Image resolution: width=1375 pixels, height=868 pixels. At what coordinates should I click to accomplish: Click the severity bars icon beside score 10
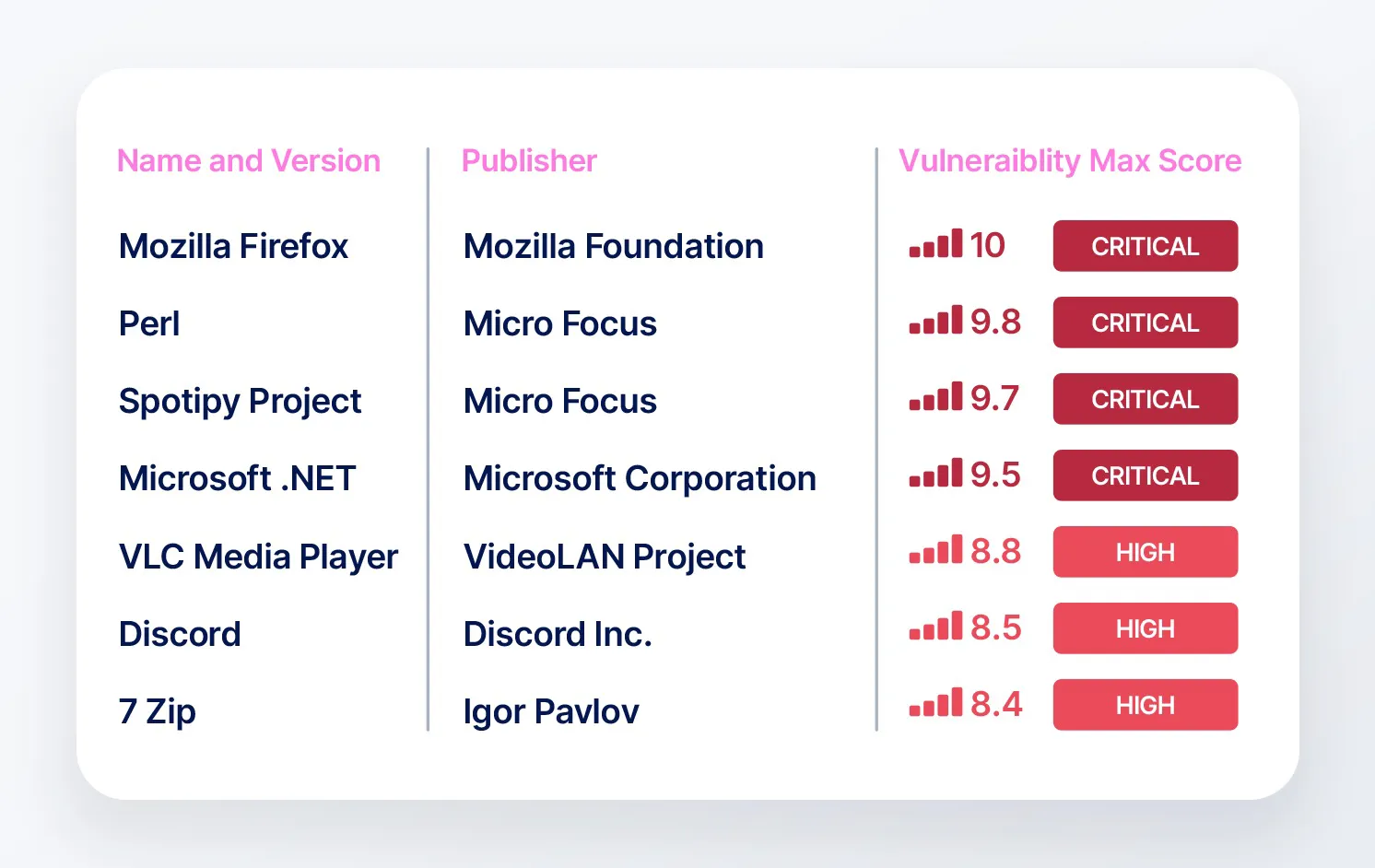(935, 243)
